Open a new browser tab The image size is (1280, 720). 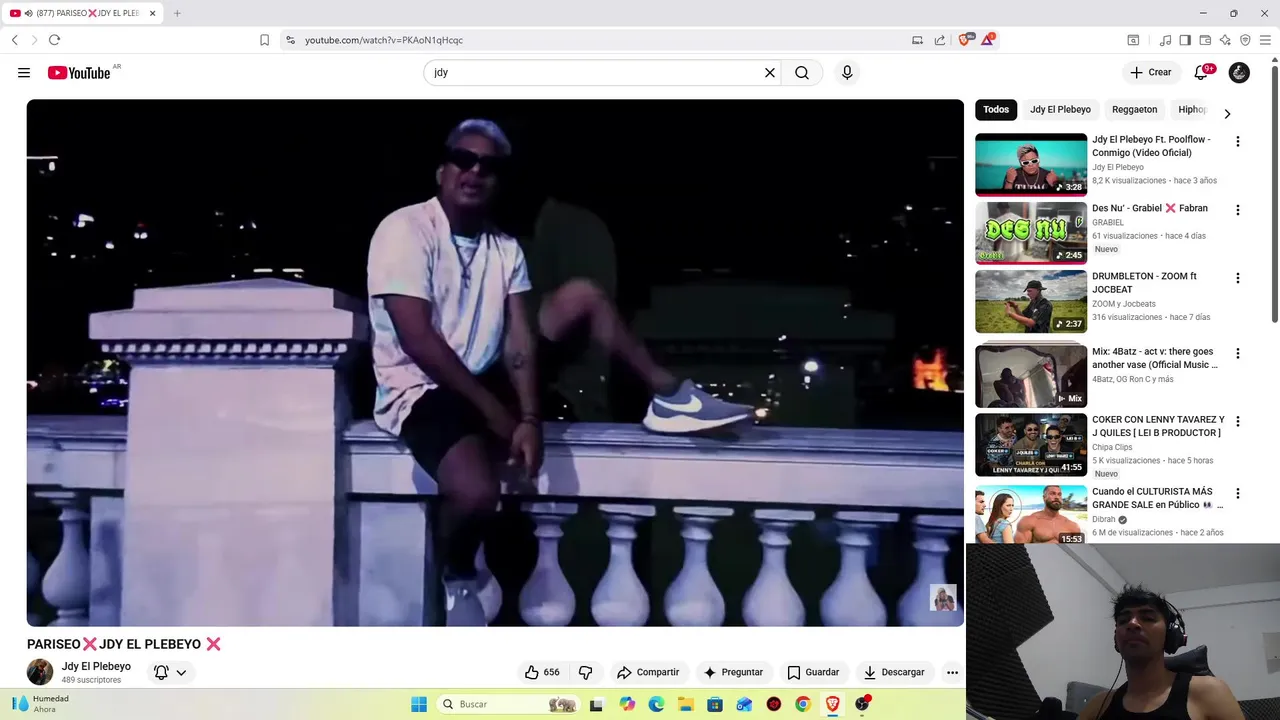pyautogui.click(x=177, y=13)
